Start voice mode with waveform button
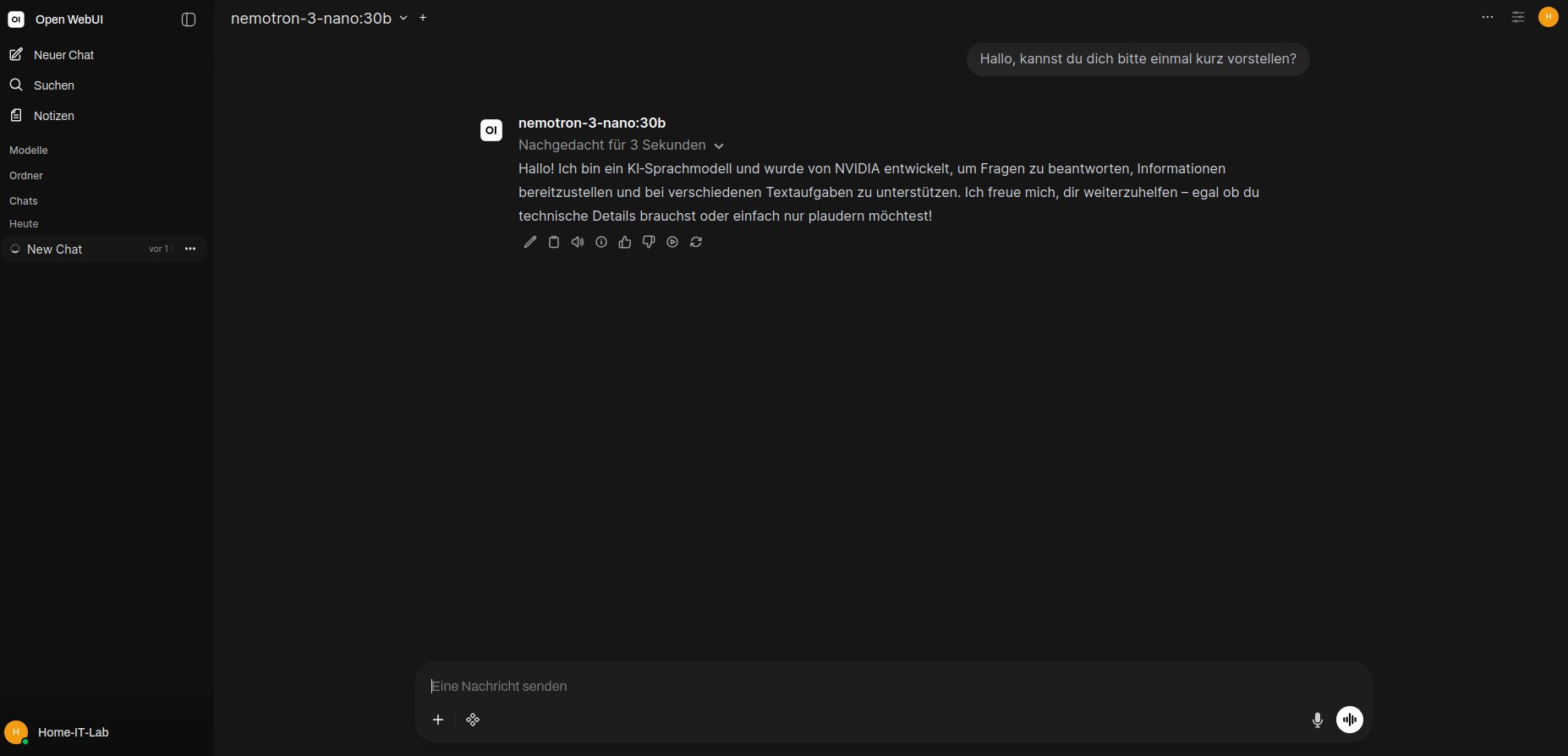The image size is (1568, 756). 1350,720
